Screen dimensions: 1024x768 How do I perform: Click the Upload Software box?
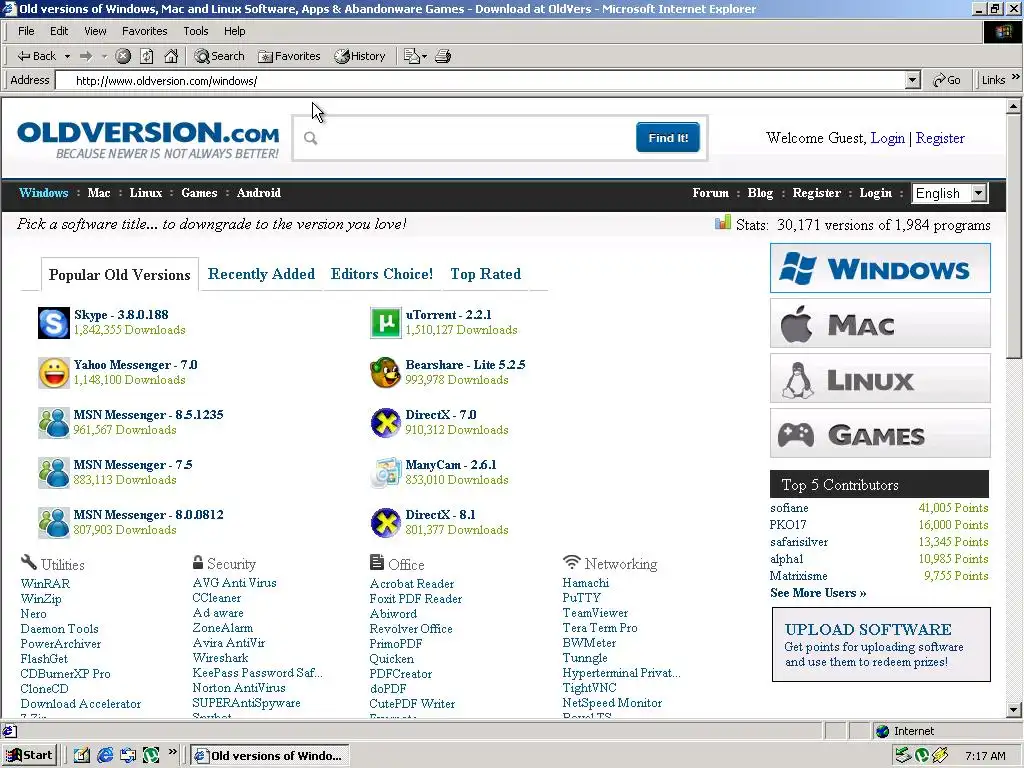(x=881, y=645)
